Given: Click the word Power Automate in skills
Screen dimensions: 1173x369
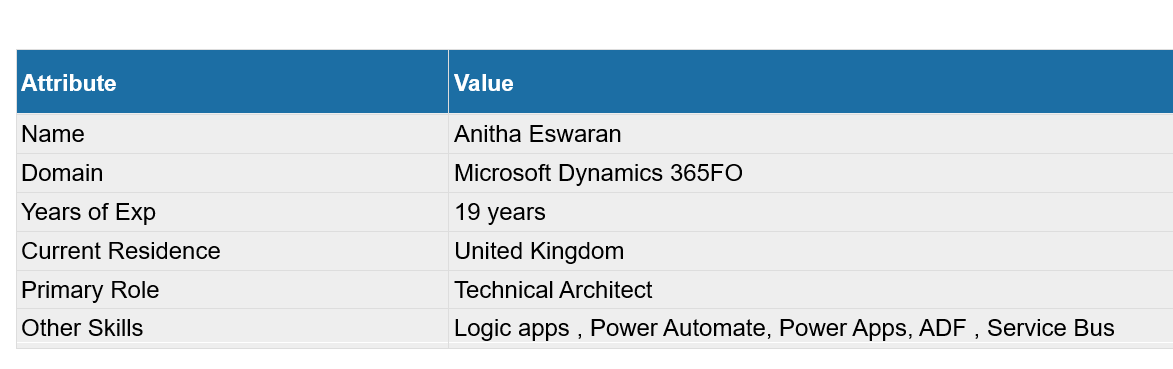Looking at the screenshot, I should (x=680, y=328).
